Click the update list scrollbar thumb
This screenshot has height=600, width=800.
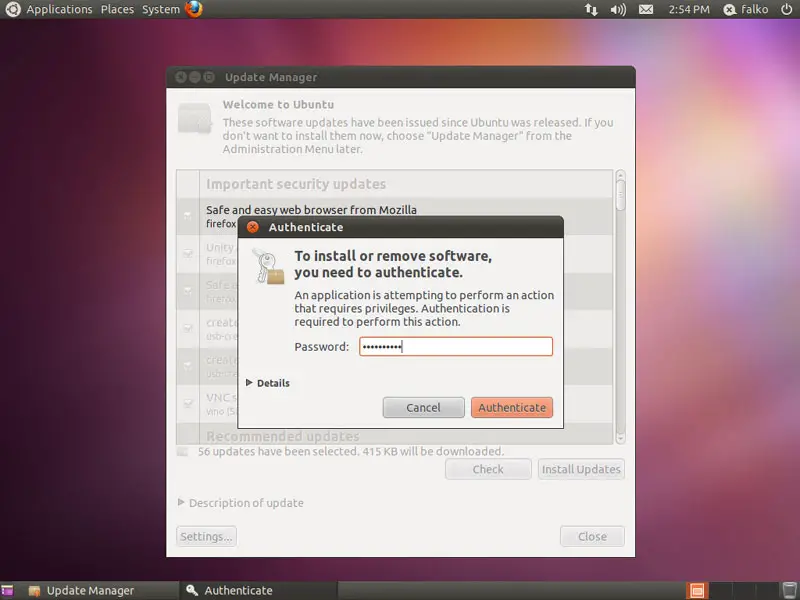[620, 195]
